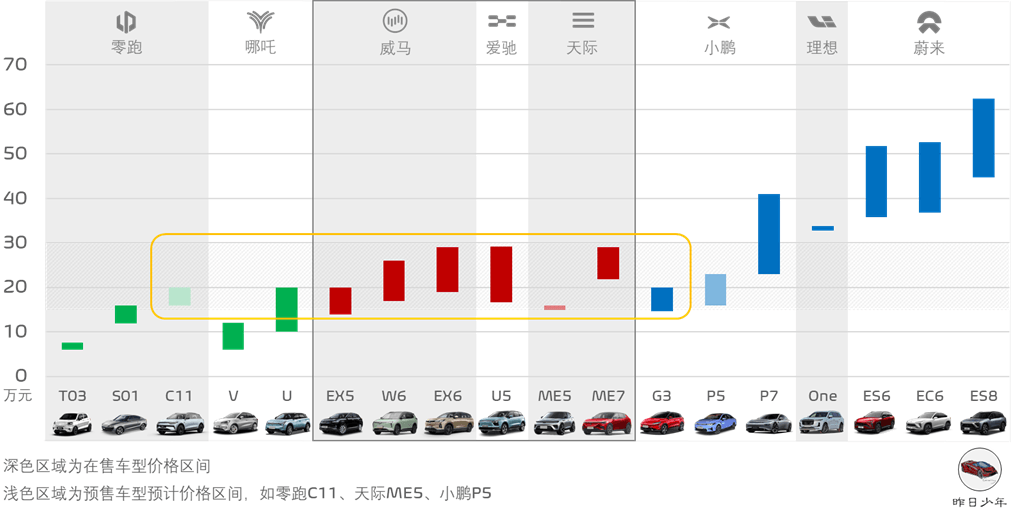Click the blue G3 price bar

[x=662, y=299]
